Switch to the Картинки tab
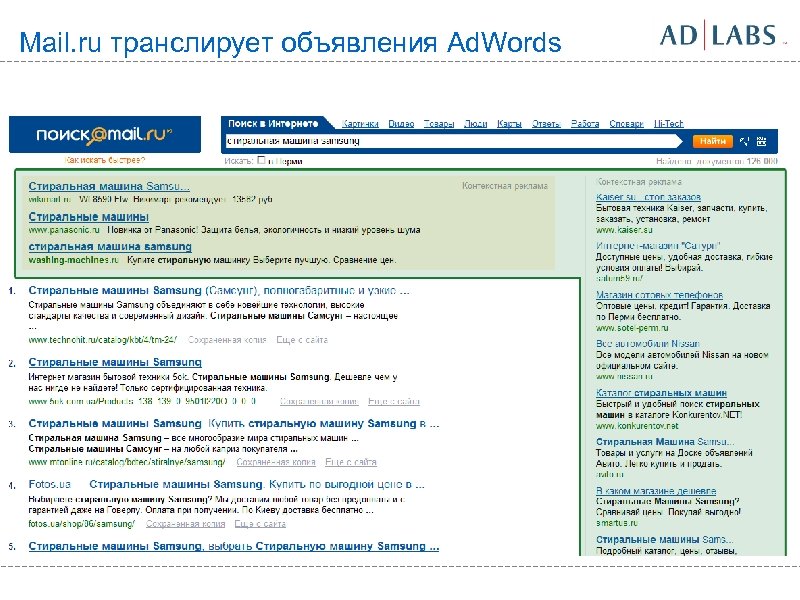This screenshot has height=600, width=800. tap(360, 123)
